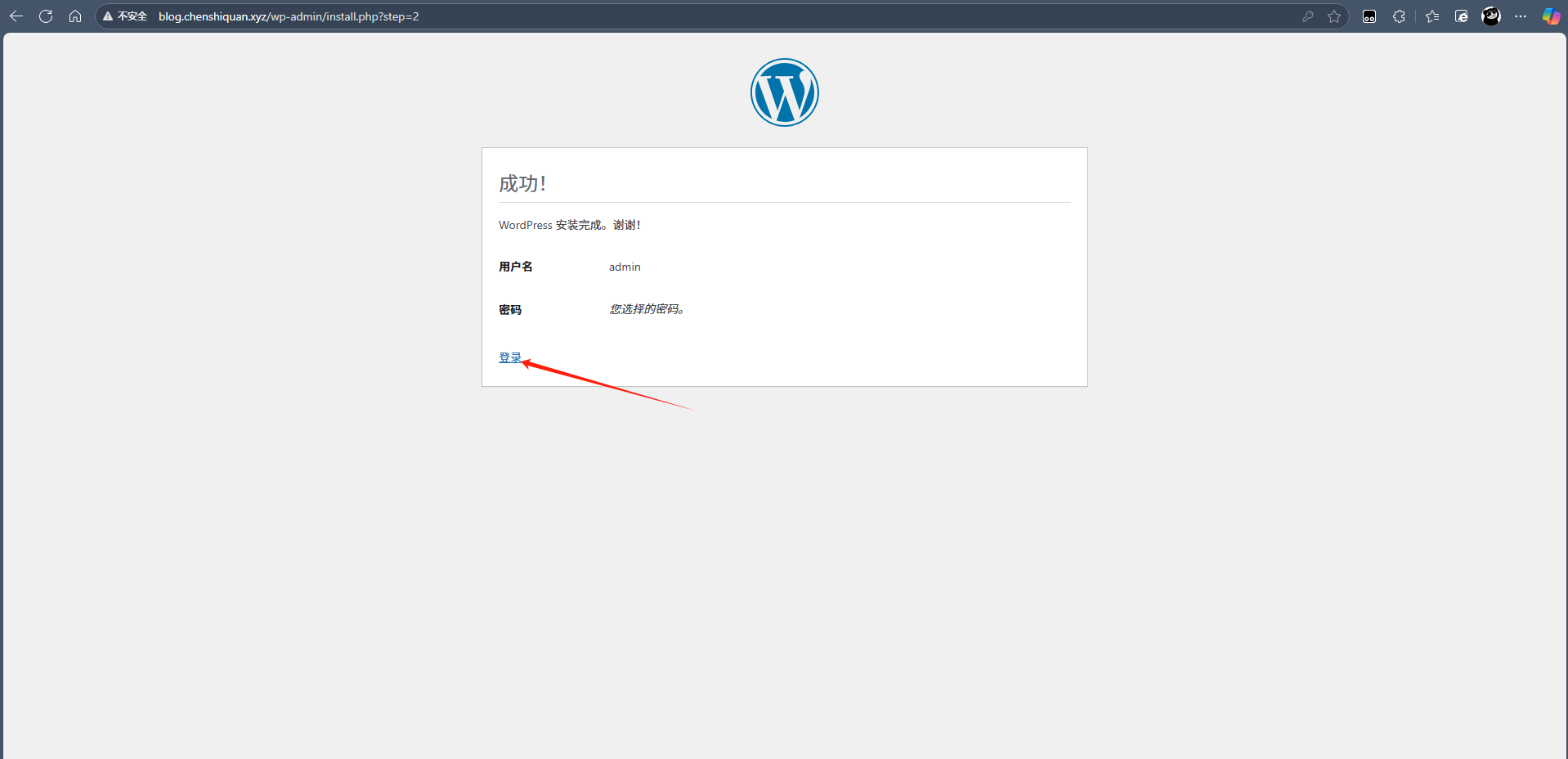Launch the Copilot sidebar icon

click(x=1551, y=16)
